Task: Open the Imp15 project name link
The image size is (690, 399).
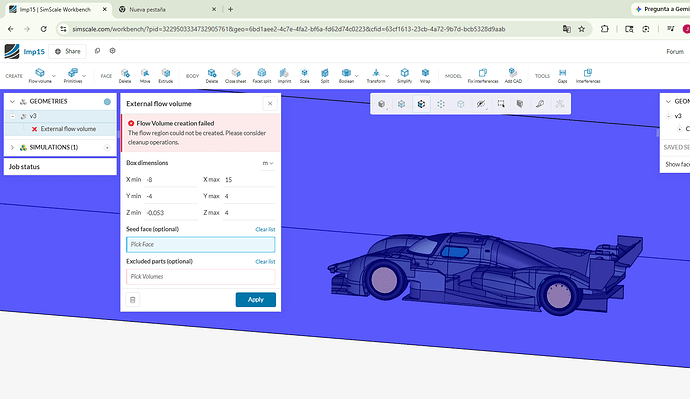Action: click(x=34, y=51)
